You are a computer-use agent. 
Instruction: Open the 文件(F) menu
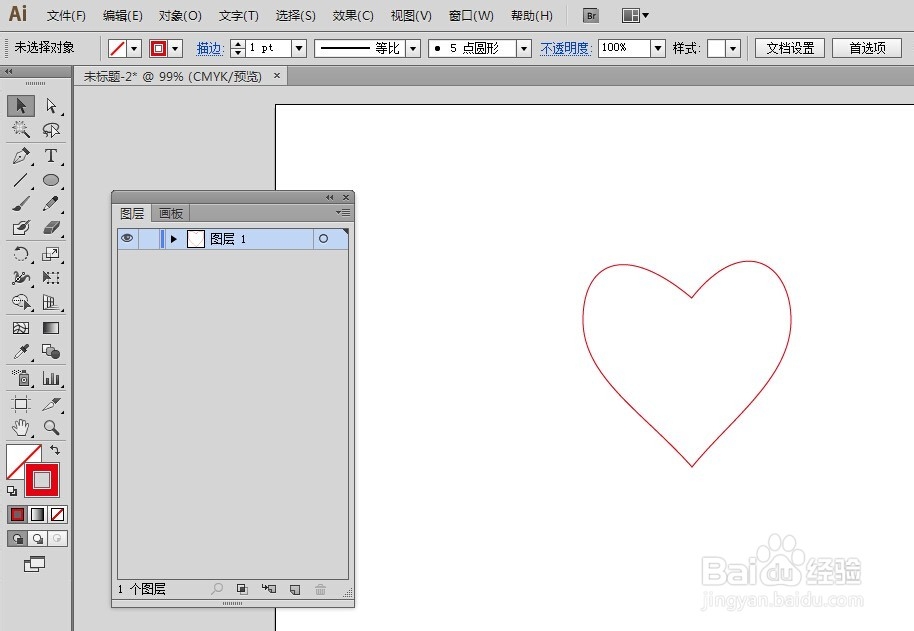click(66, 16)
